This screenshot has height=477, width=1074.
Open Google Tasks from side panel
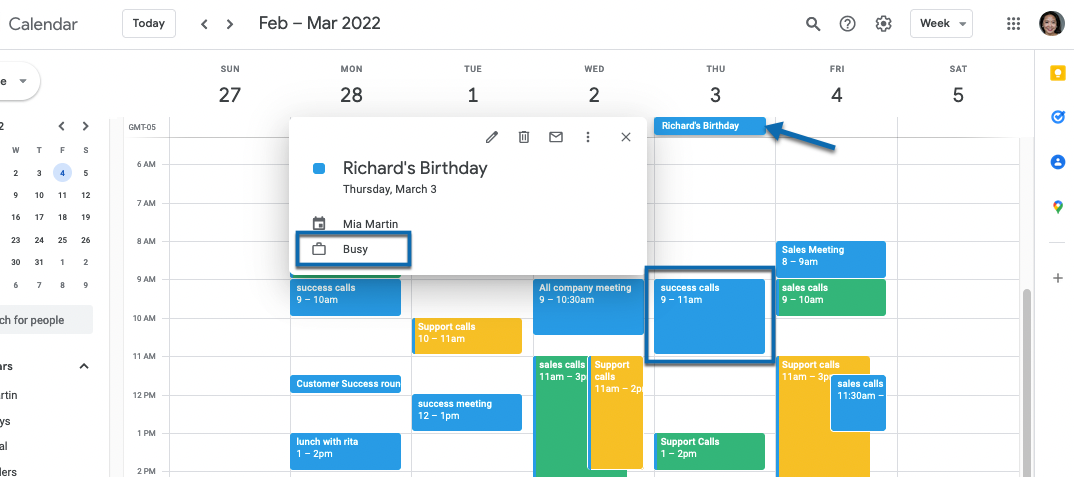click(x=1058, y=117)
